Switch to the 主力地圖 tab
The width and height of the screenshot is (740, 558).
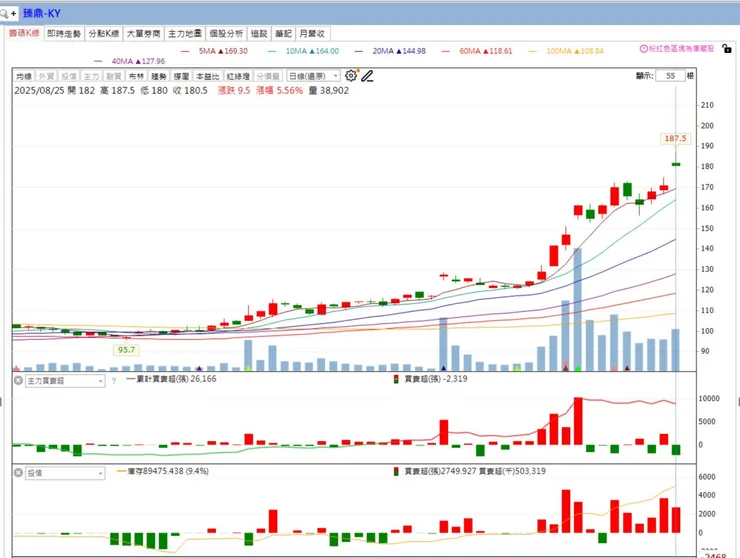point(185,34)
